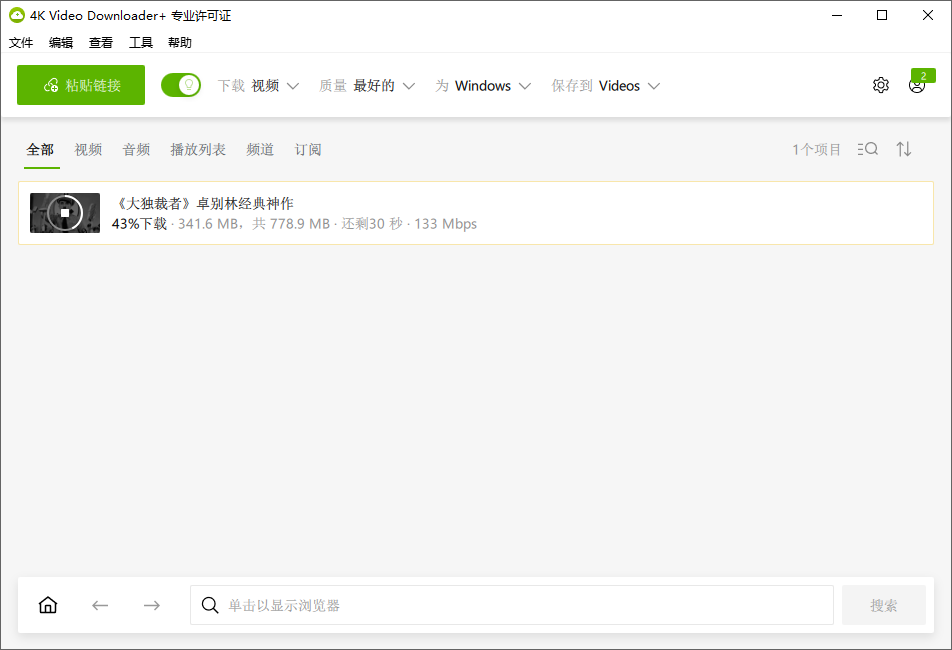Select the 订阅 tab
The image size is (952, 650).
pos(307,148)
